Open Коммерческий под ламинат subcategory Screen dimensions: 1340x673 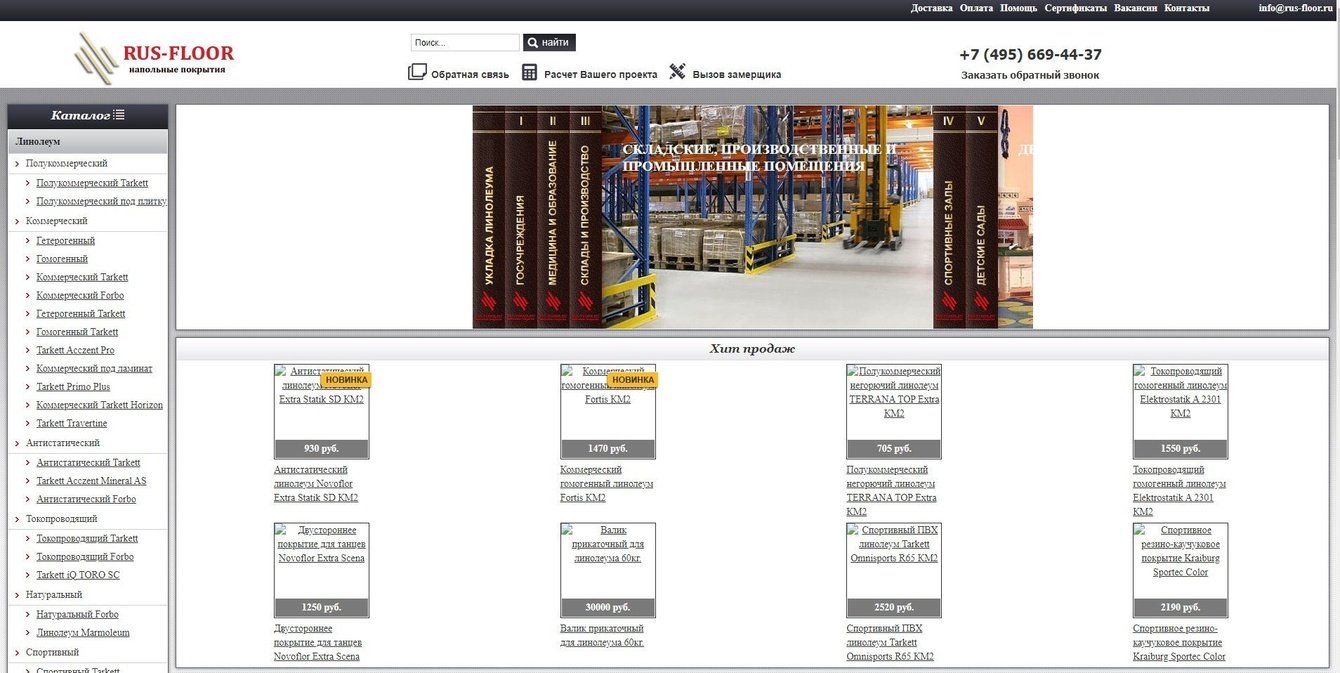point(94,369)
